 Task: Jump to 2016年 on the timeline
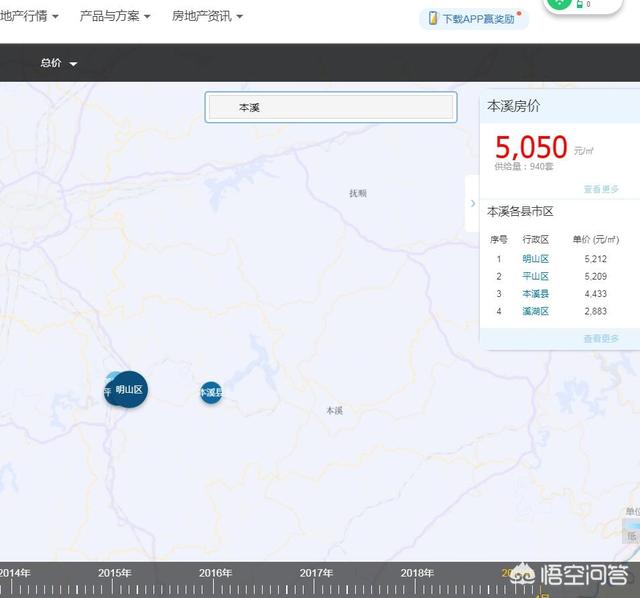[x=215, y=573]
